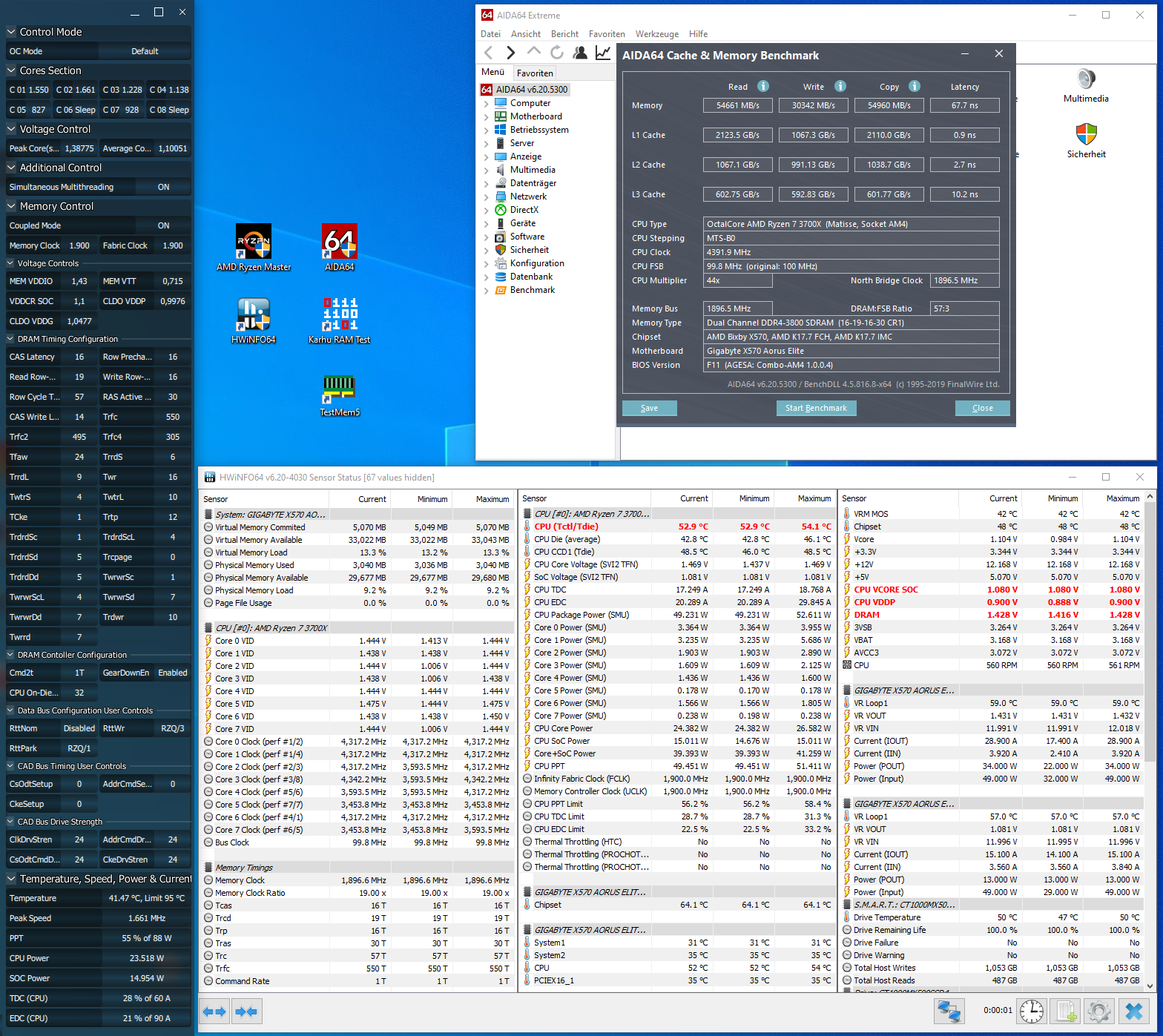Viewport: 1163px width, 1036px height.
Task: Go up one level in AIDA64 toolbar
Action: pyautogui.click(x=534, y=51)
